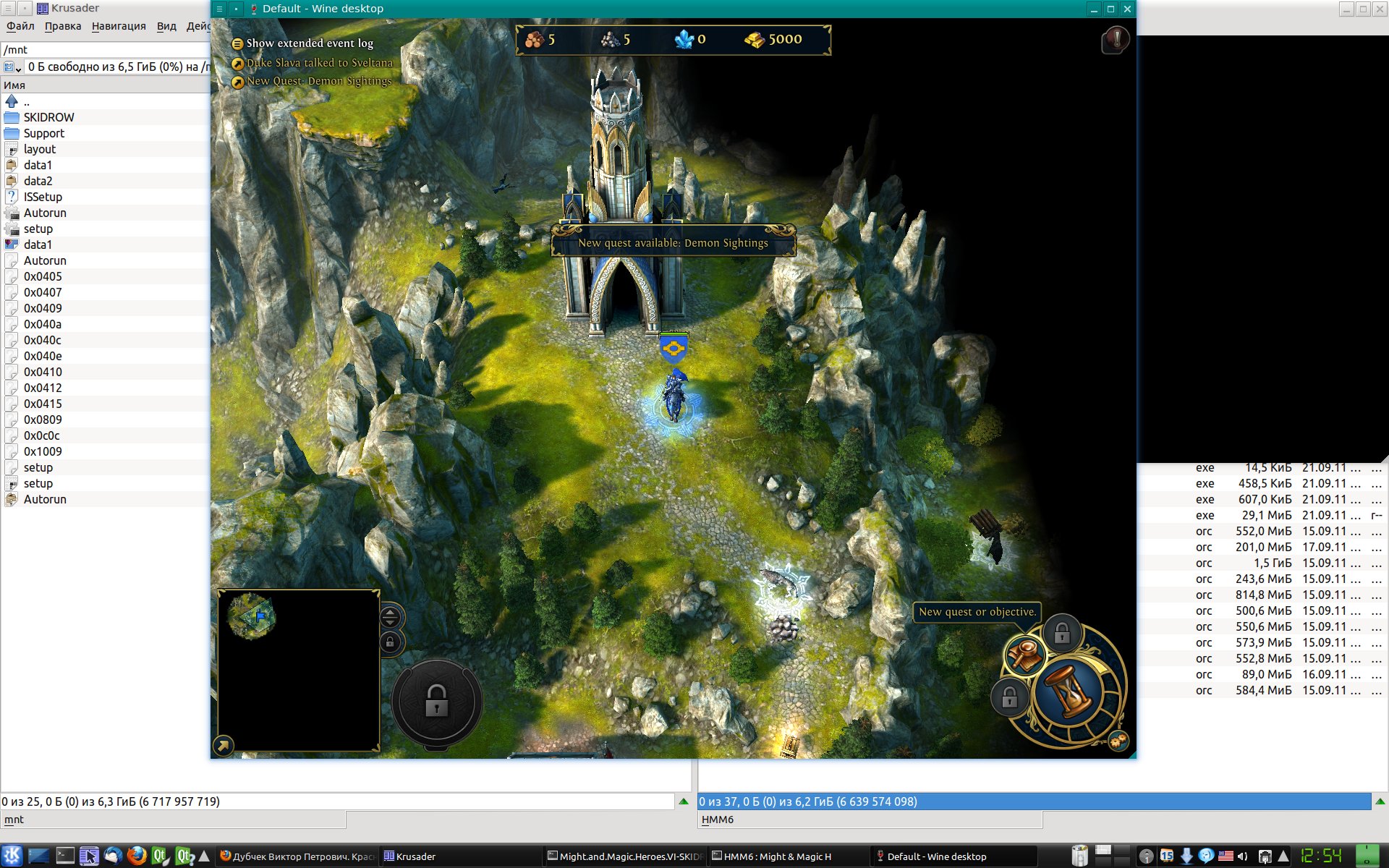
Task: Open the Wine desktop window menu button
Action: pyautogui.click(x=219, y=9)
